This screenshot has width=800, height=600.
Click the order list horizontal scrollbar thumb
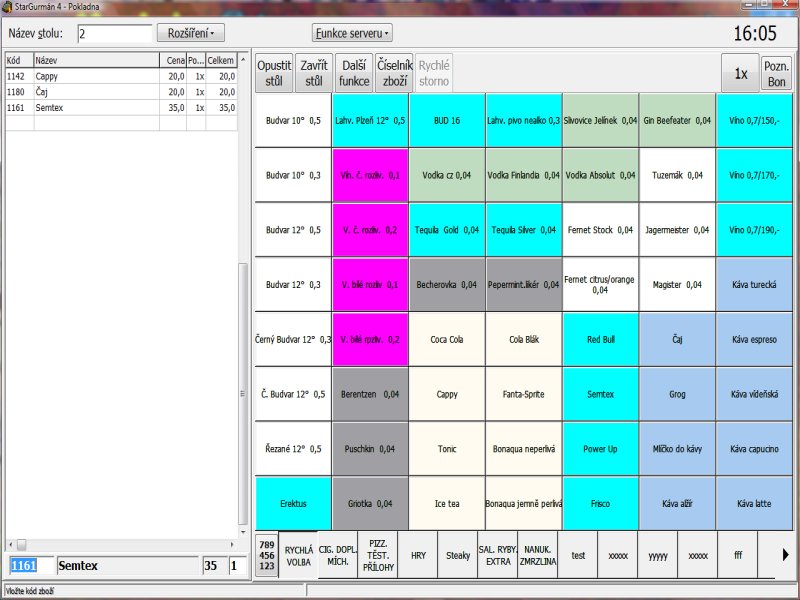click(x=21, y=544)
